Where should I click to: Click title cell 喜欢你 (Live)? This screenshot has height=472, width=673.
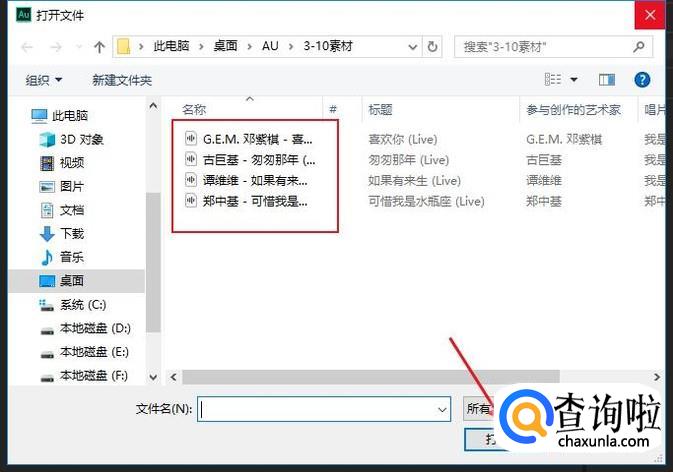point(403,139)
